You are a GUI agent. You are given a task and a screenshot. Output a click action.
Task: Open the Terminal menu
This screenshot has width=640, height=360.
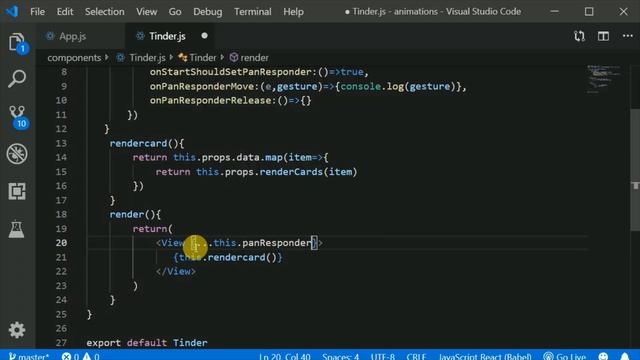click(253, 11)
